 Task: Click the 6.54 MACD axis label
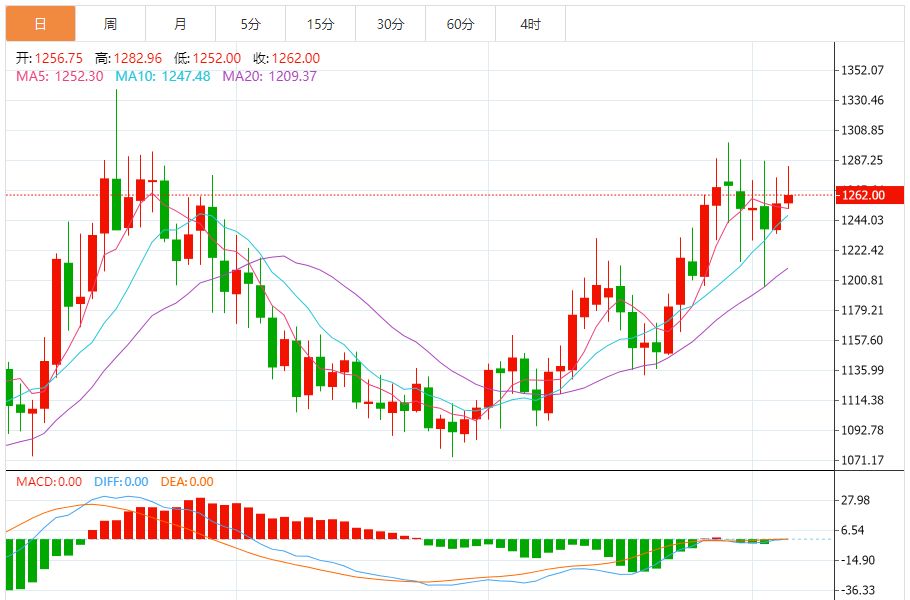click(x=853, y=530)
